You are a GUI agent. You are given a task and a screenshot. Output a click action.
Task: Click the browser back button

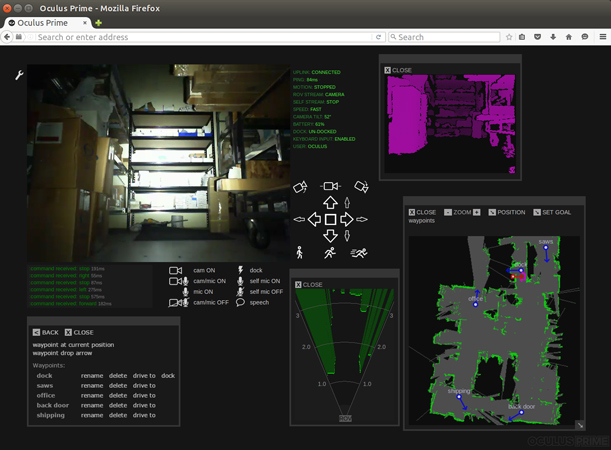[7, 37]
